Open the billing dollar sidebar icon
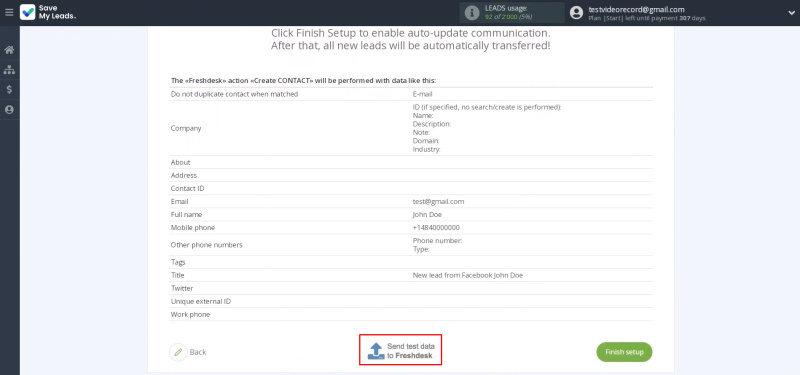The width and height of the screenshot is (800, 375). (9, 90)
